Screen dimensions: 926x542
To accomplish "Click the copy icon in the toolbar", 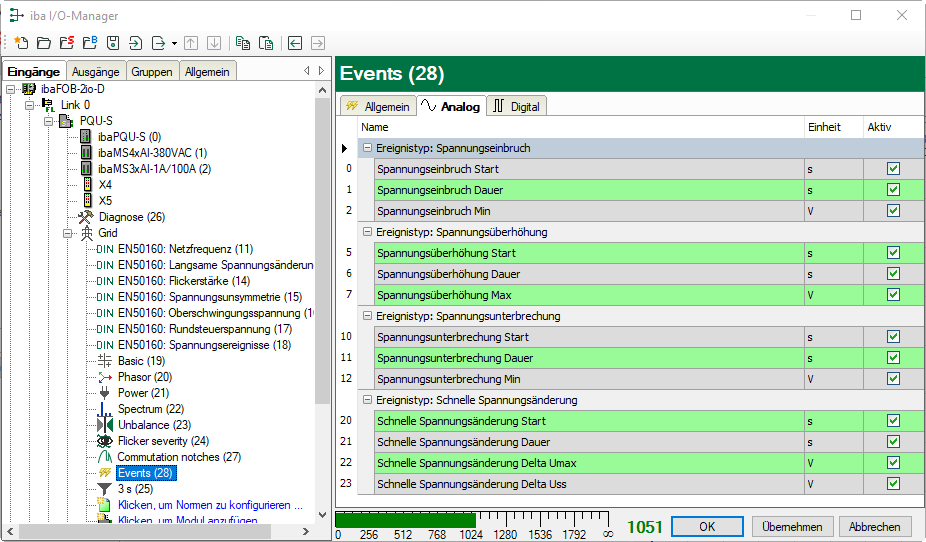I will (242, 43).
